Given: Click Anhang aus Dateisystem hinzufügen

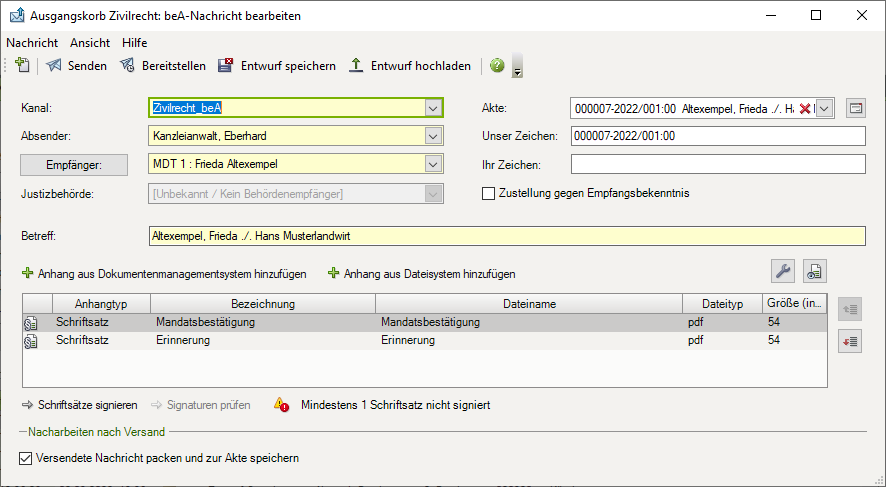Looking at the screenshot, I should point(429,274).
